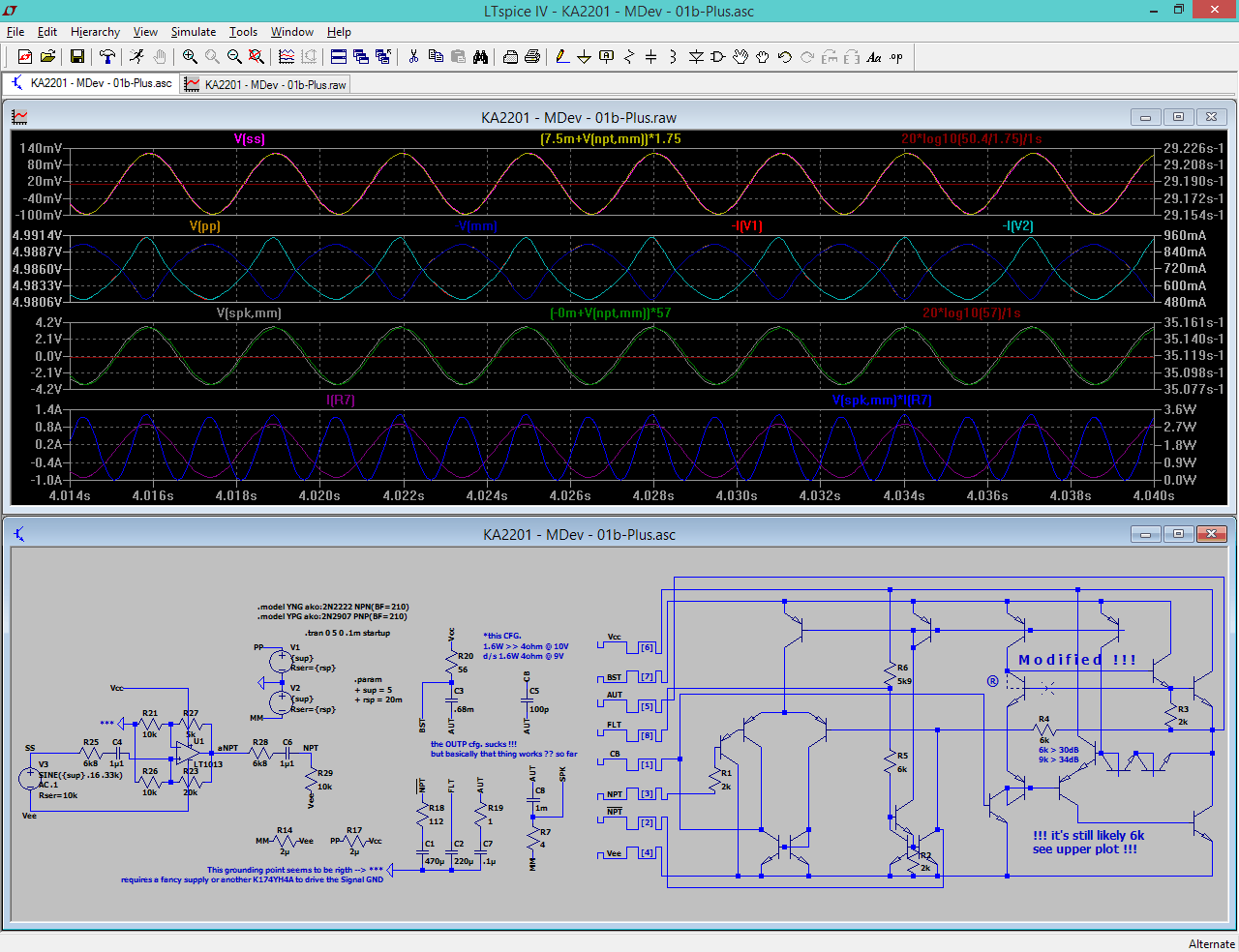Place an Inductor component
1239x952 pixels.
(674, 57)
